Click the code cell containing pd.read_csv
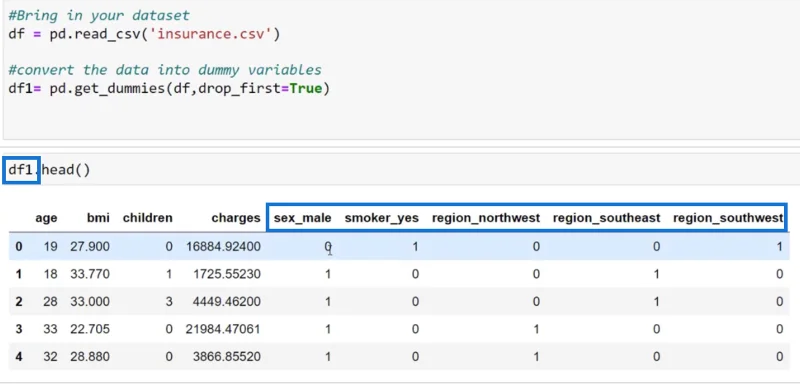The image size is (800, 387). click(x=401, y=69)
